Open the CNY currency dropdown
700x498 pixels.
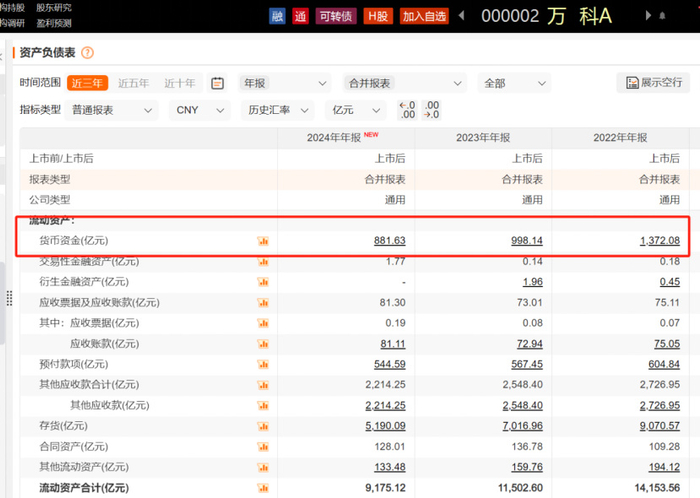pyautogui.click(x=200, y=110)
